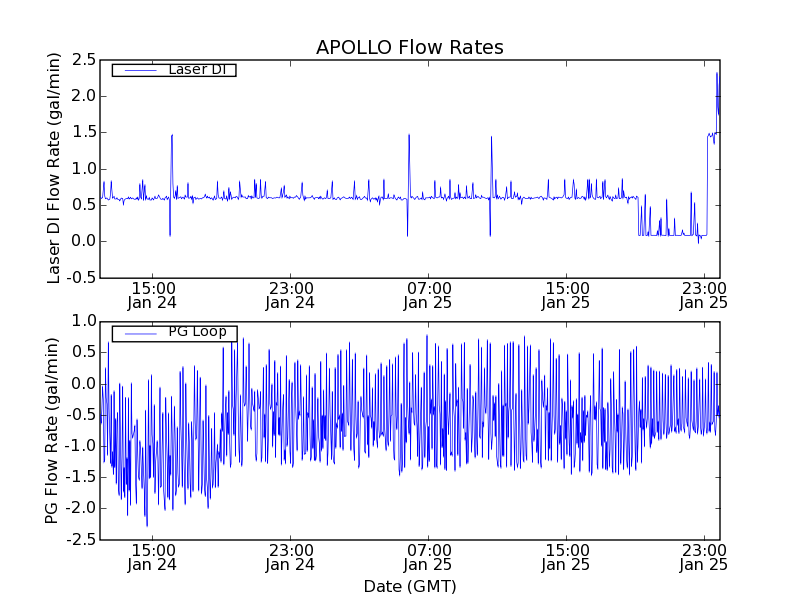Screen dimensions: 800x600
Task: Click "15:00 Jan 25" under the PG Loop plot
Action: (x=566, y=558)
